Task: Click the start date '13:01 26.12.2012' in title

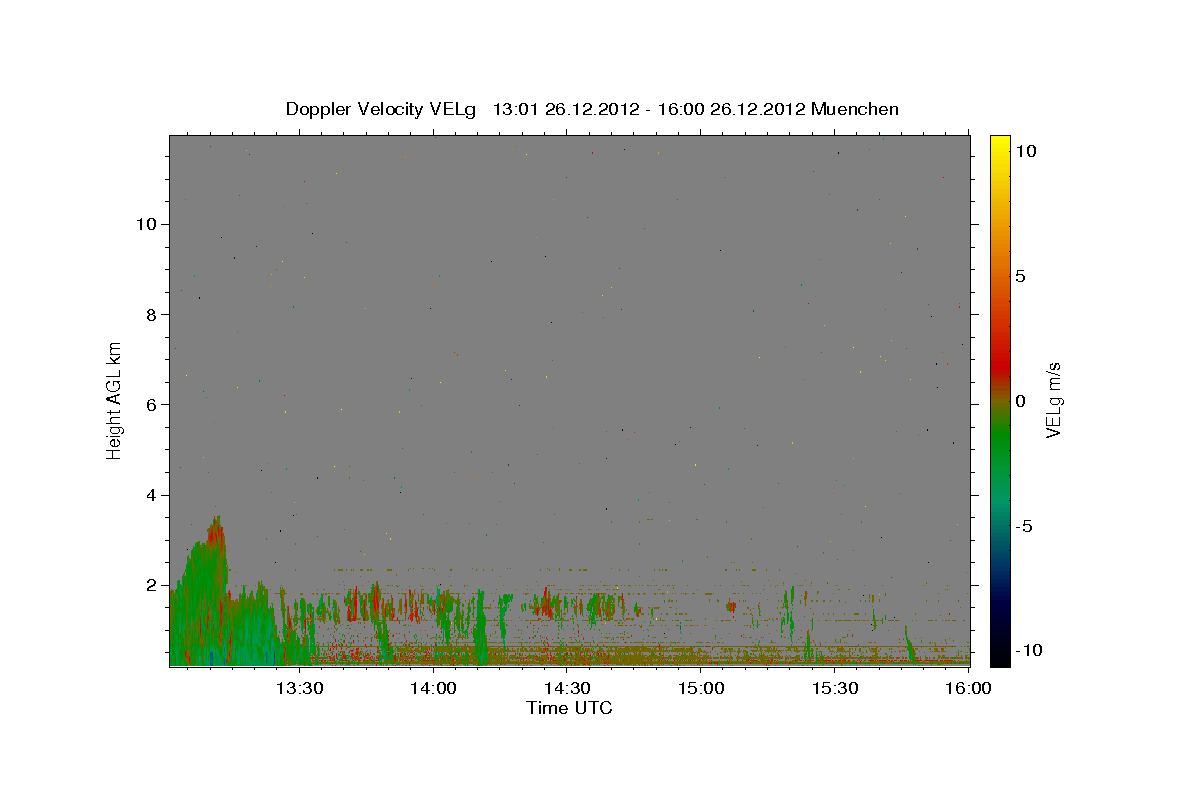Action: pos(565,109)
